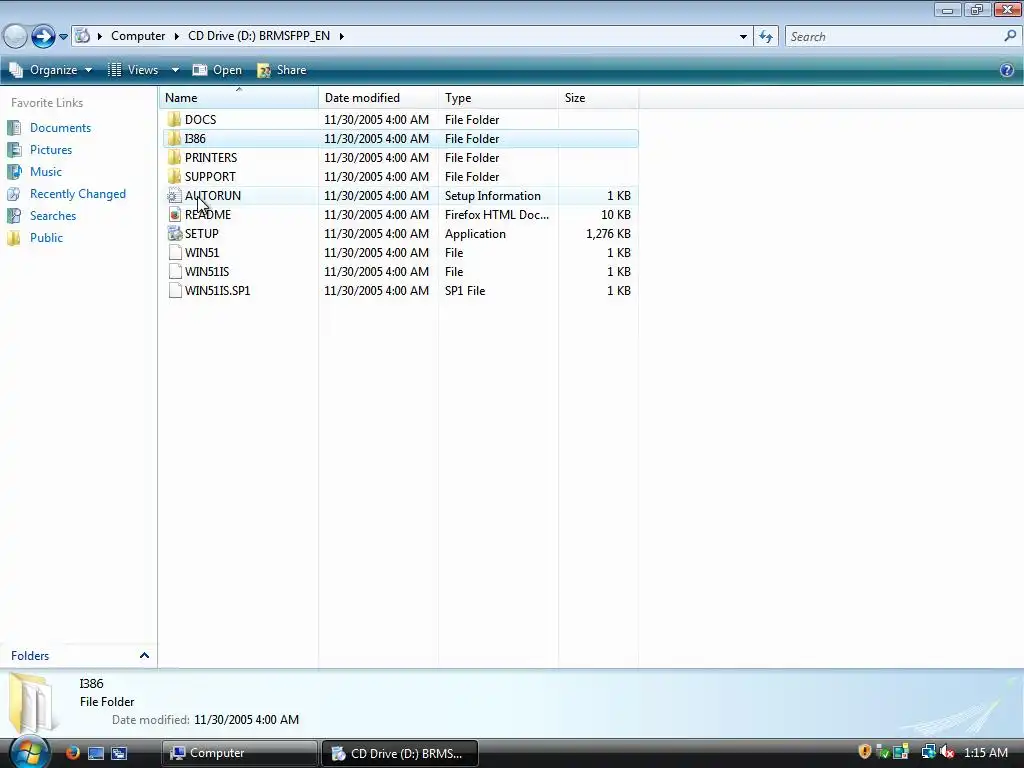The height and width of the screenshot is (768, 1024).
Task: Launch Firefox from the Quick Launch bar
Action: coord(72,753)
